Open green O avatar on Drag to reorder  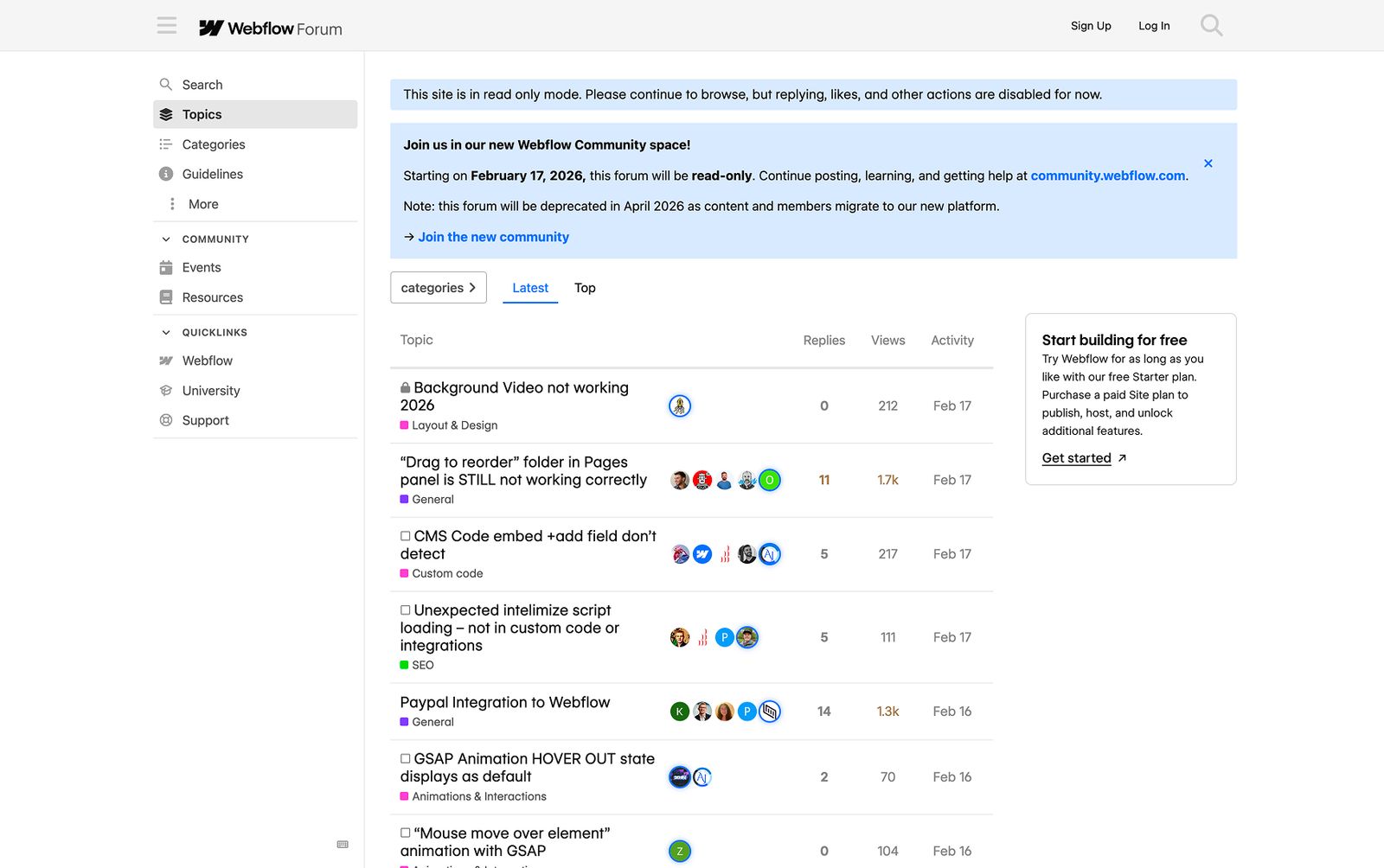(770, 480)
